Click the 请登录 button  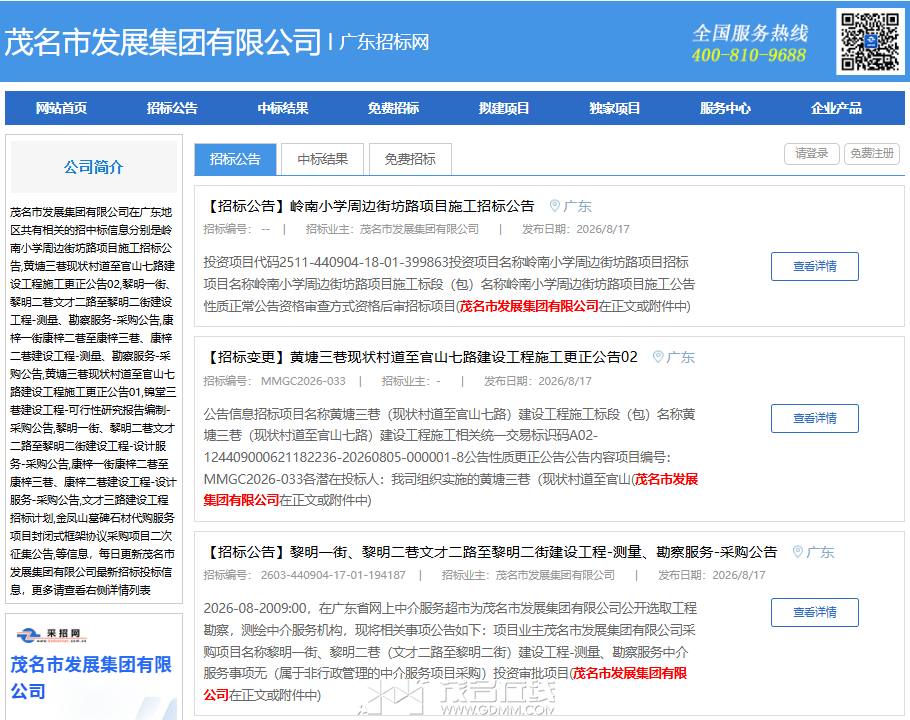pyautogui.click(x=812, y=154)
